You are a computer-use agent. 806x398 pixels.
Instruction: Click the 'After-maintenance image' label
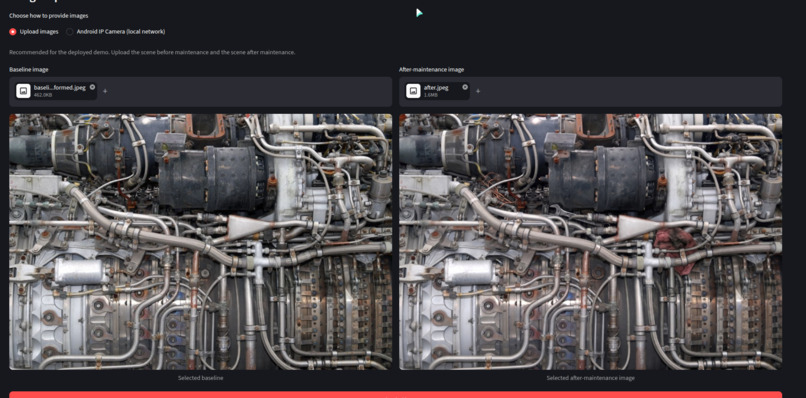coord(431,69)
